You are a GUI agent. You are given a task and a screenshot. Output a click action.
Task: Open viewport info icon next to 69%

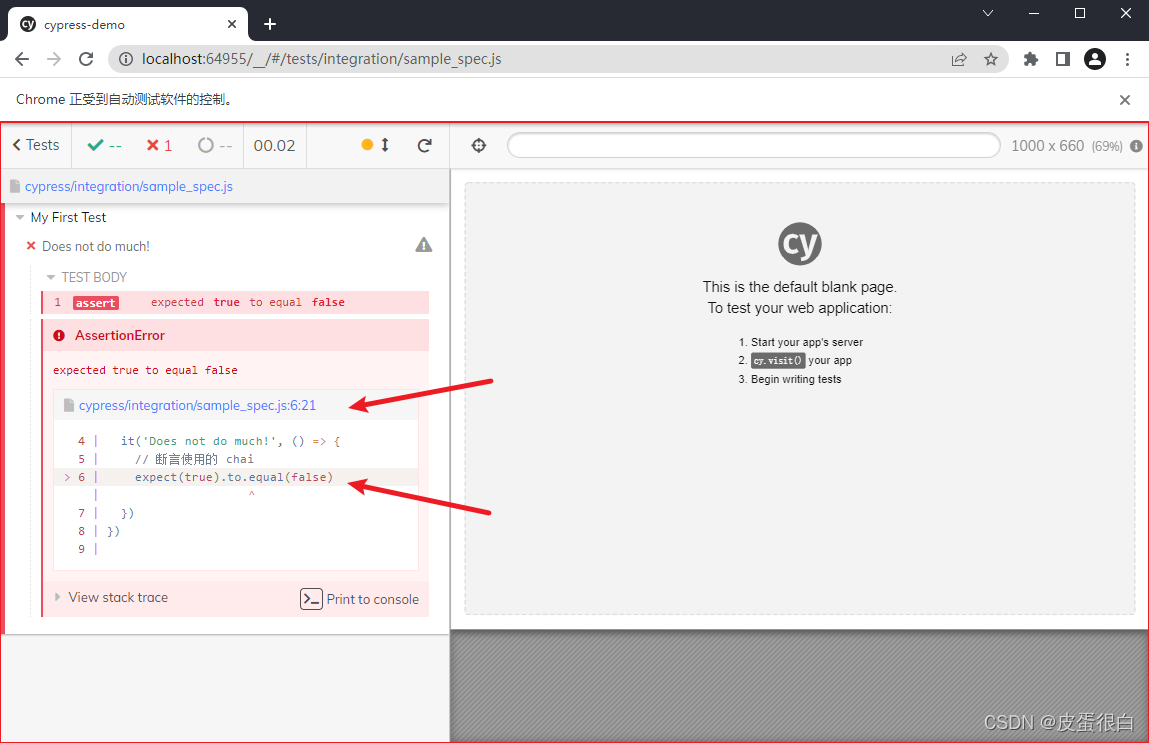tap(1136, 146)
